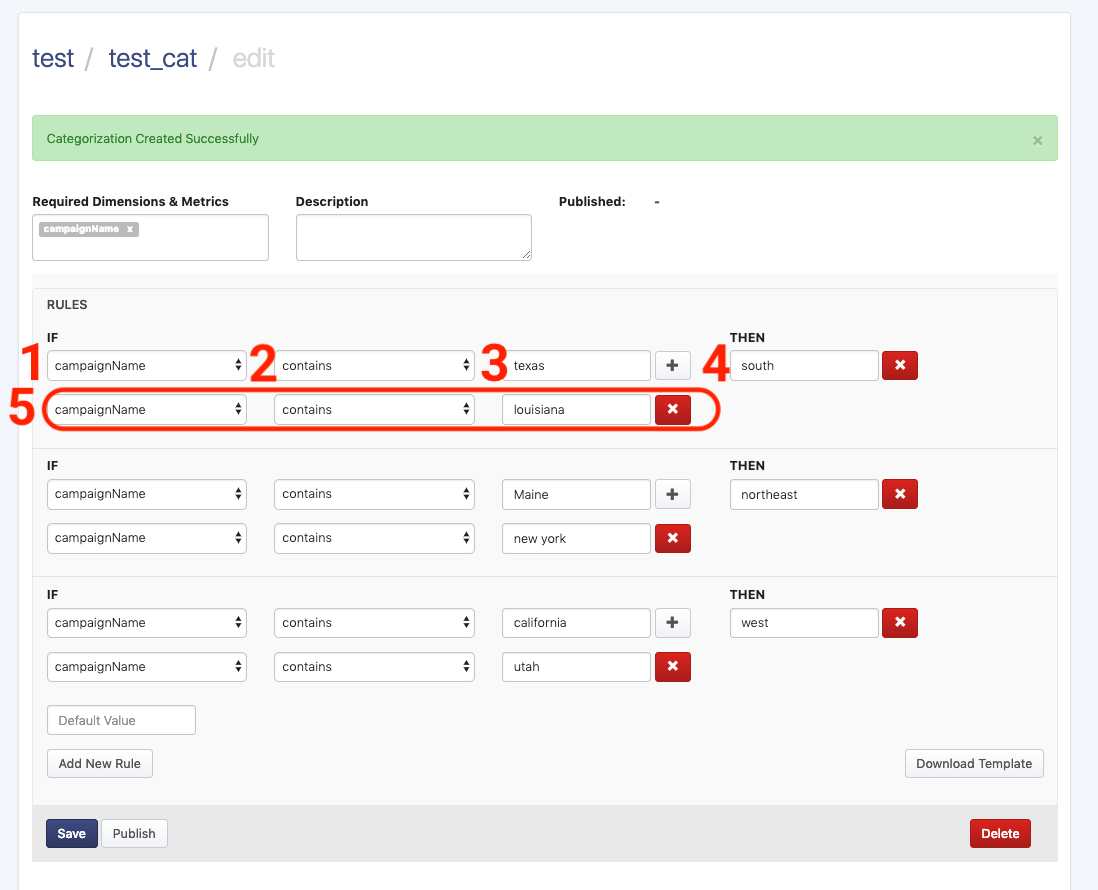1098x890 pixels.
Task: Delete the west rule using red X
Action: pyautogui.click(x=899, y=623)
